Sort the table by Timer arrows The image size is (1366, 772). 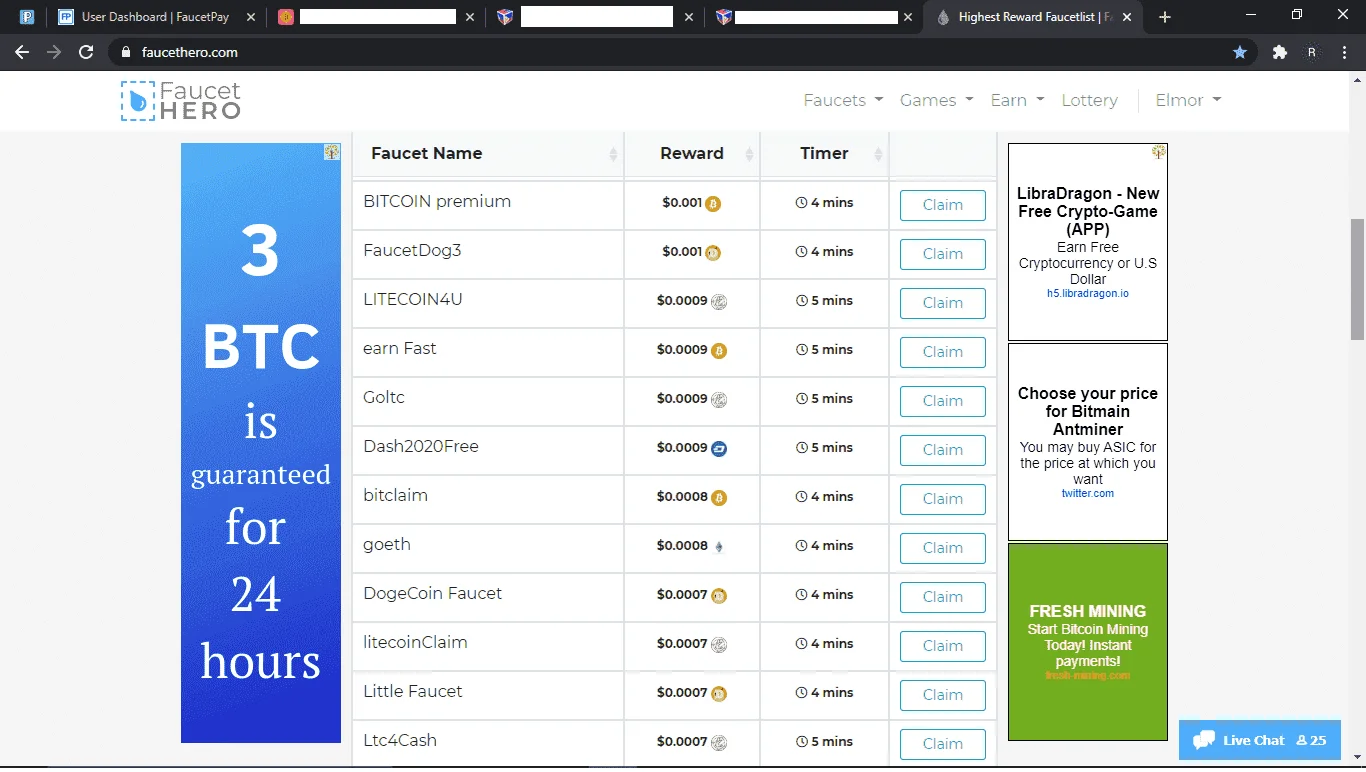[878, 154]
